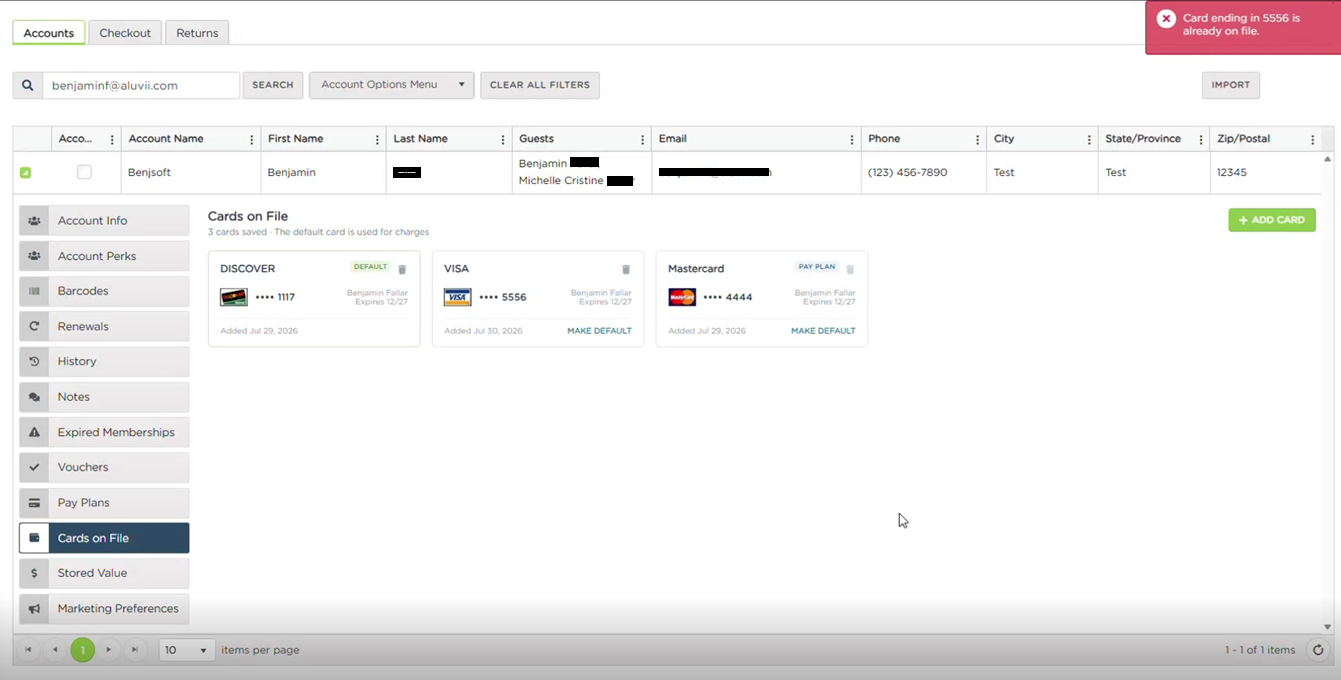Click the grid scrollbar down arrow
The width and height of the screenshot is (1341, 680).
[x=1327, y=627]
